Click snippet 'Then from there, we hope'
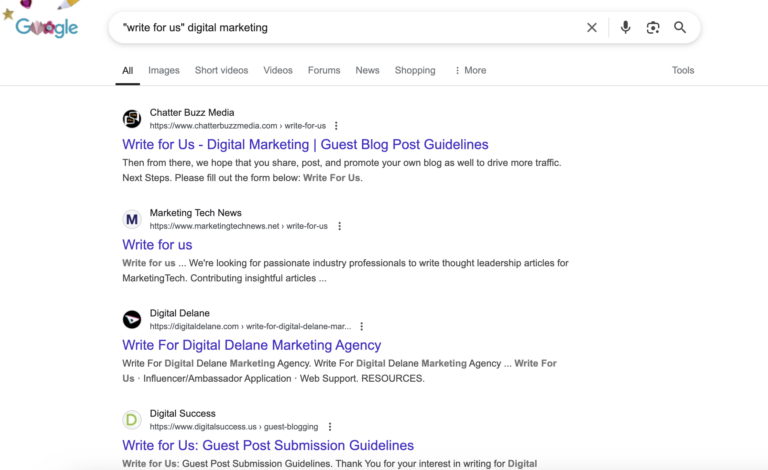 pyautogui.click(x=342, y=170)
